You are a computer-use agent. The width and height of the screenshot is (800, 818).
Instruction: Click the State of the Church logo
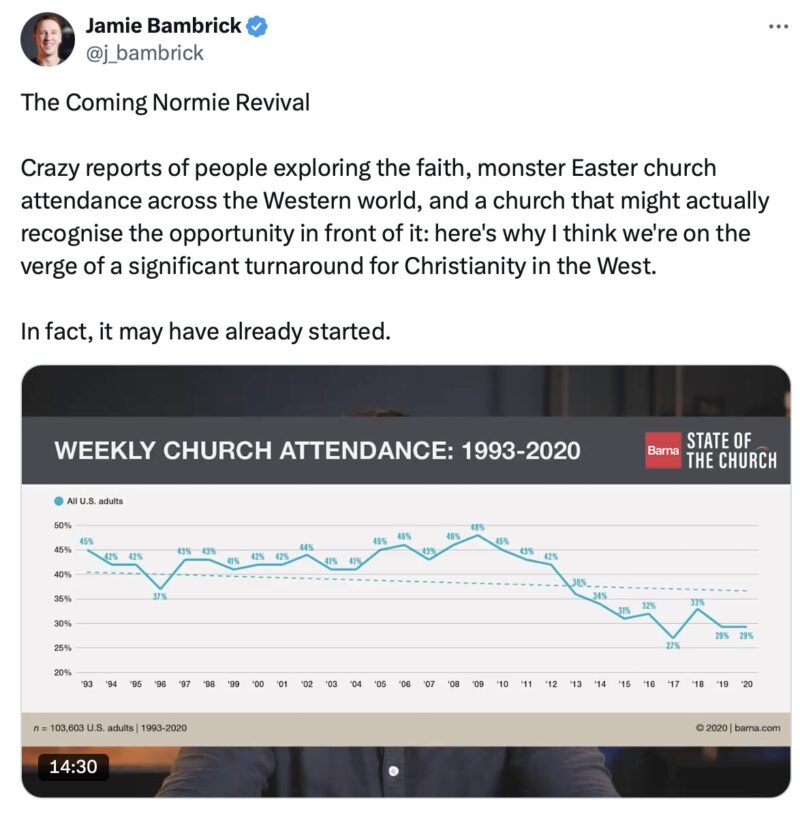click(731, 451)
